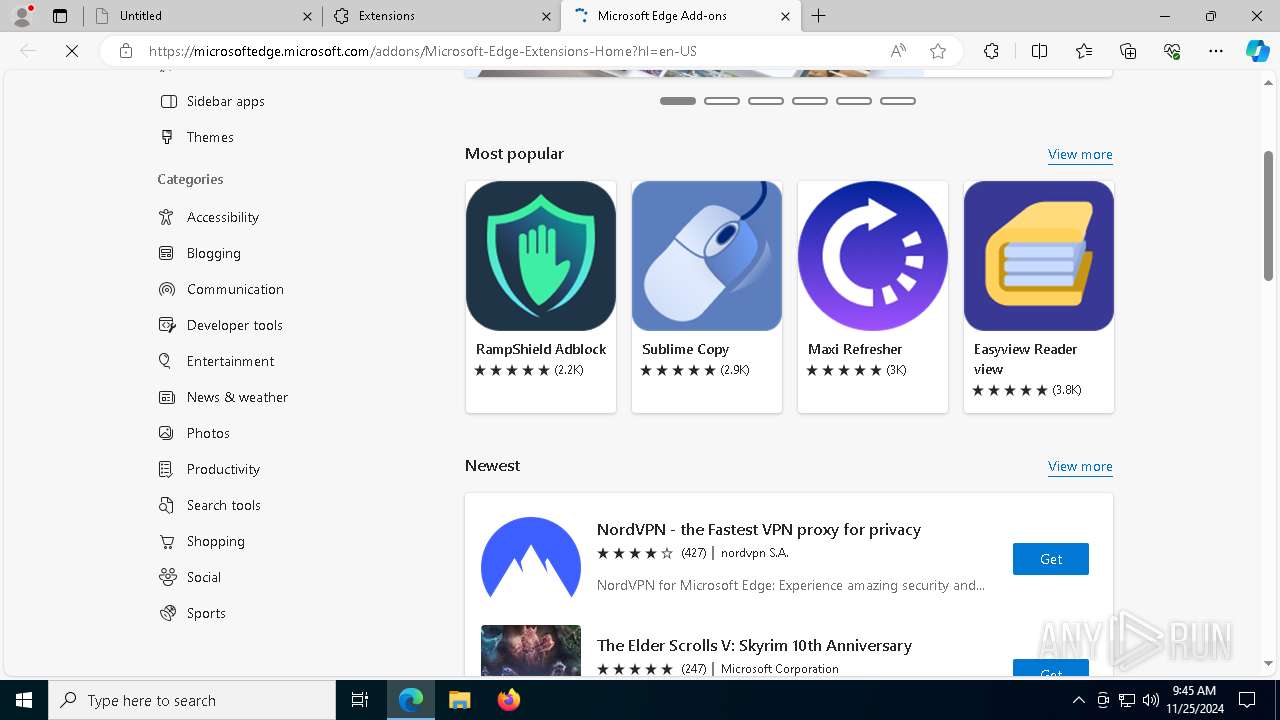Open a new tab with plus button

819,16
